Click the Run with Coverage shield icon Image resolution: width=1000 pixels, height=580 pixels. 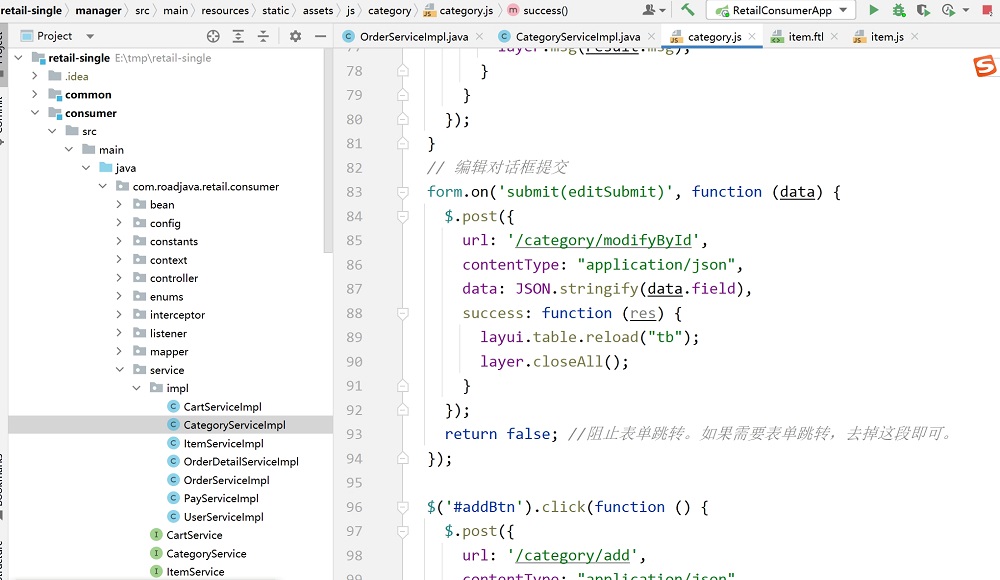click(924, 11)
